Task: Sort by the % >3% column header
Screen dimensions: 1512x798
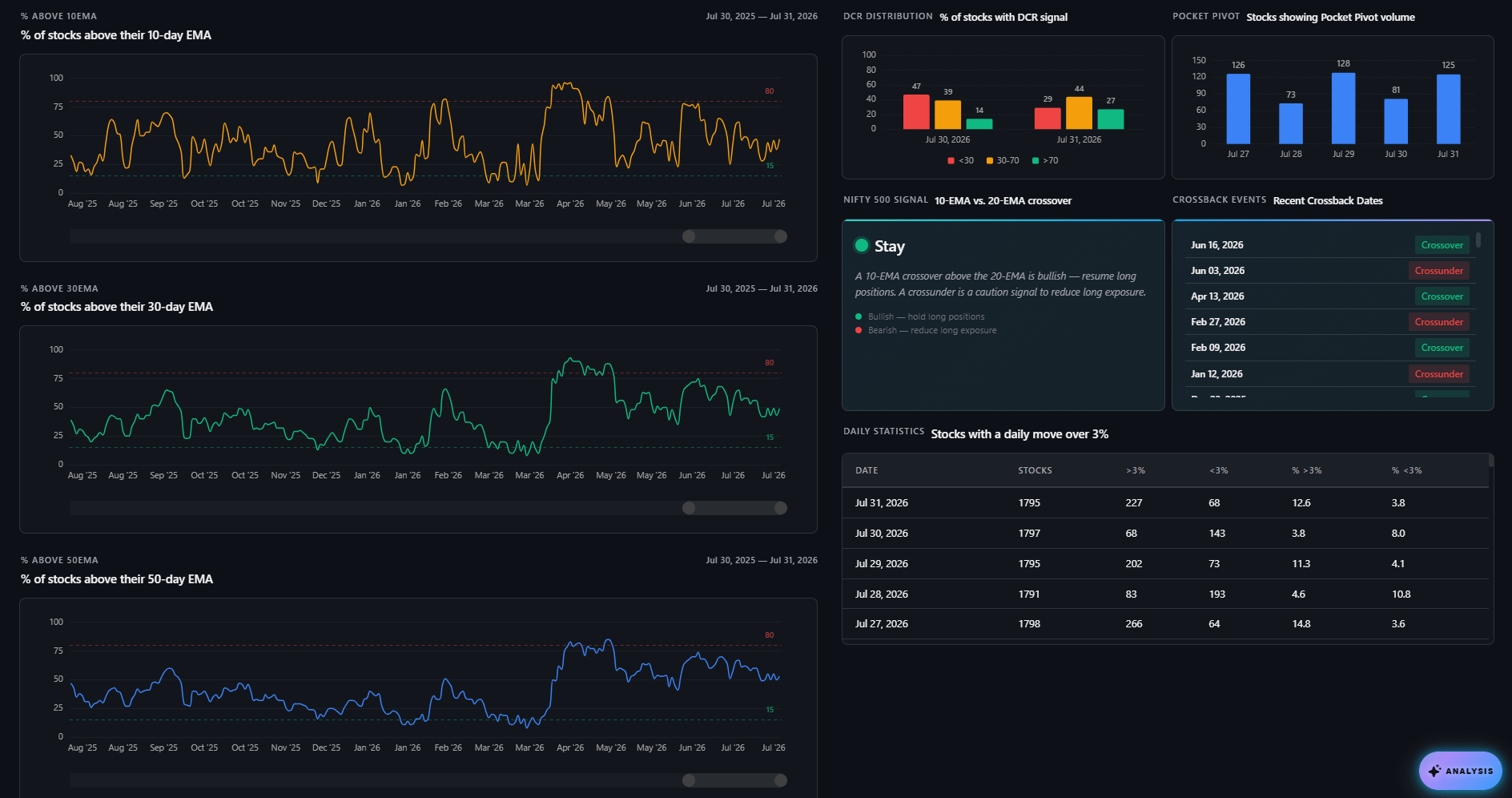Action: pyautogui.click(x=1306, y=470)
